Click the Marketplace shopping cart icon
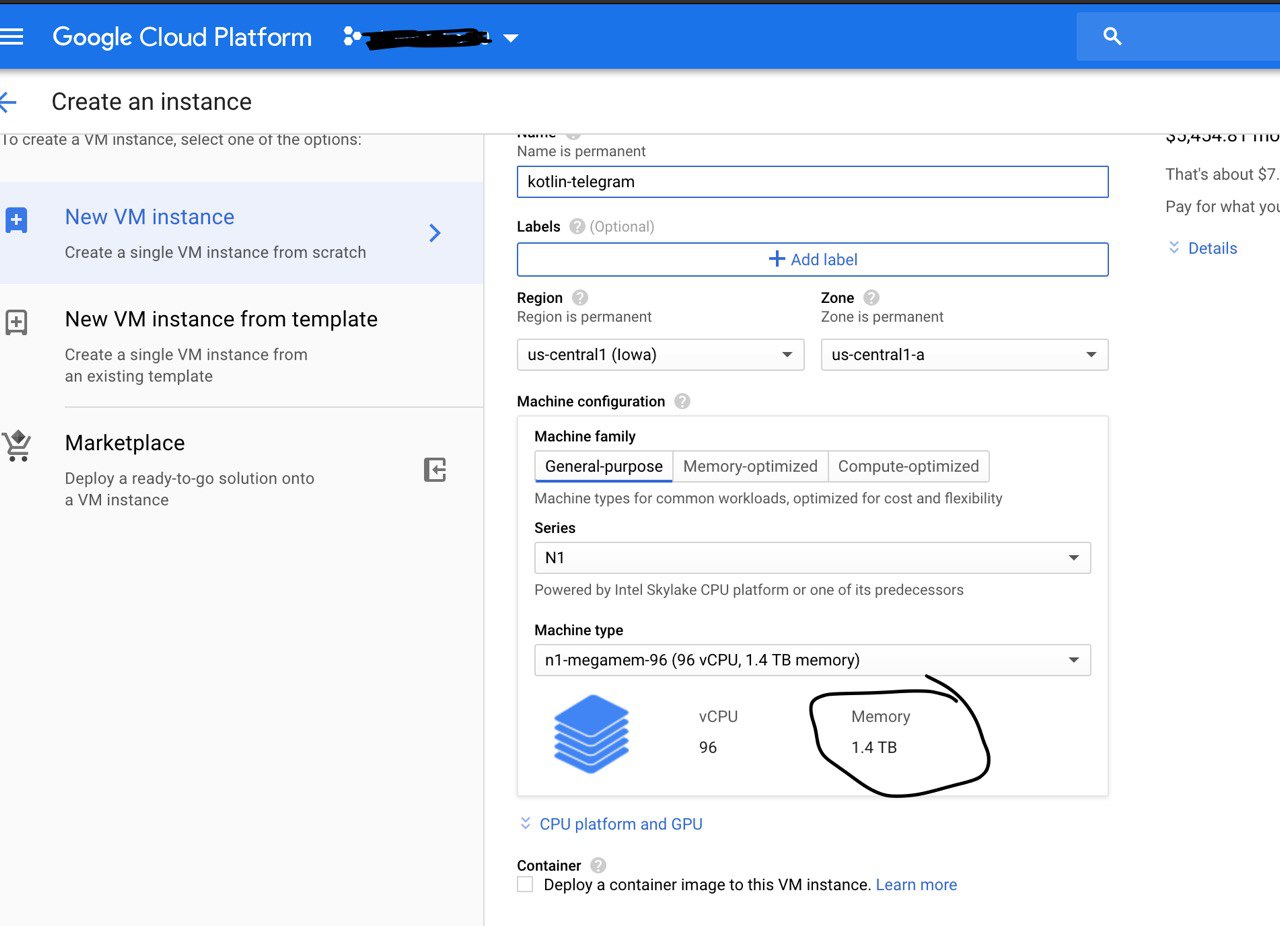This screenshot has height=926, width=1280. (17, 446)
